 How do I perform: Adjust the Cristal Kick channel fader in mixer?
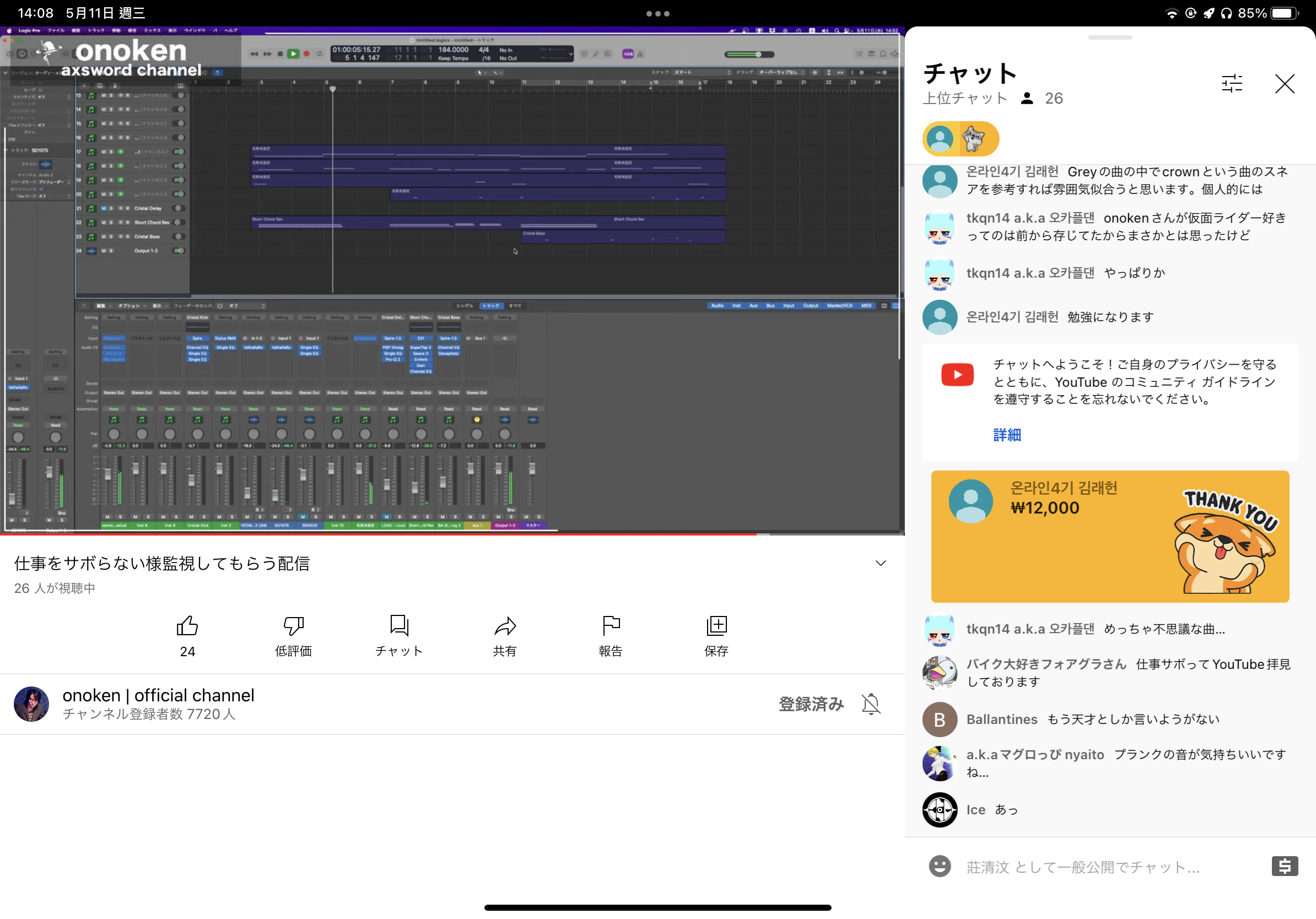[191, 479]
